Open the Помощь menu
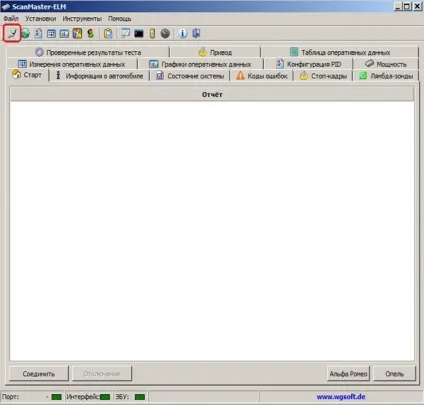The width and height of the screenshot is (424, 406). coord(119,19)
